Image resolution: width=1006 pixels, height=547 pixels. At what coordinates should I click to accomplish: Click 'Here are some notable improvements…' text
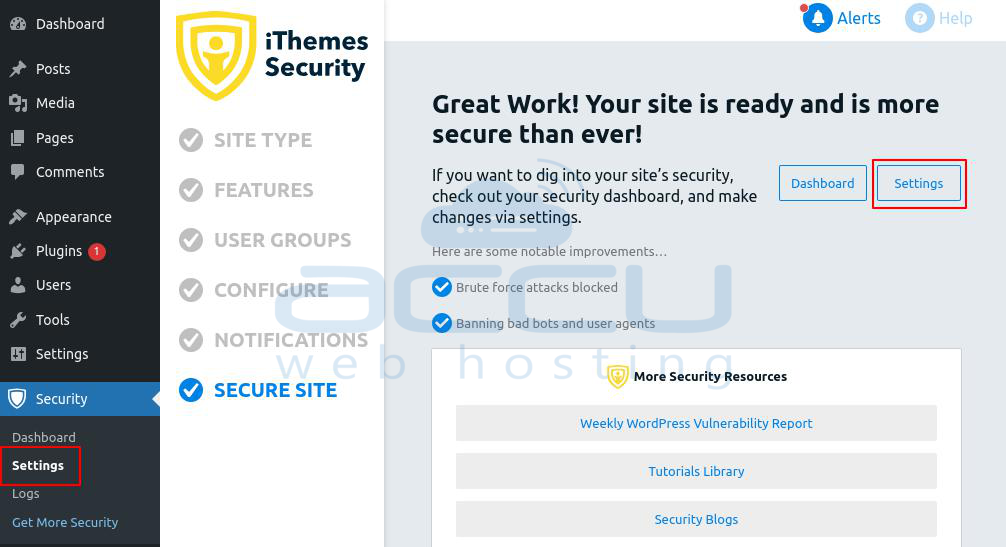tap(549, 251)
